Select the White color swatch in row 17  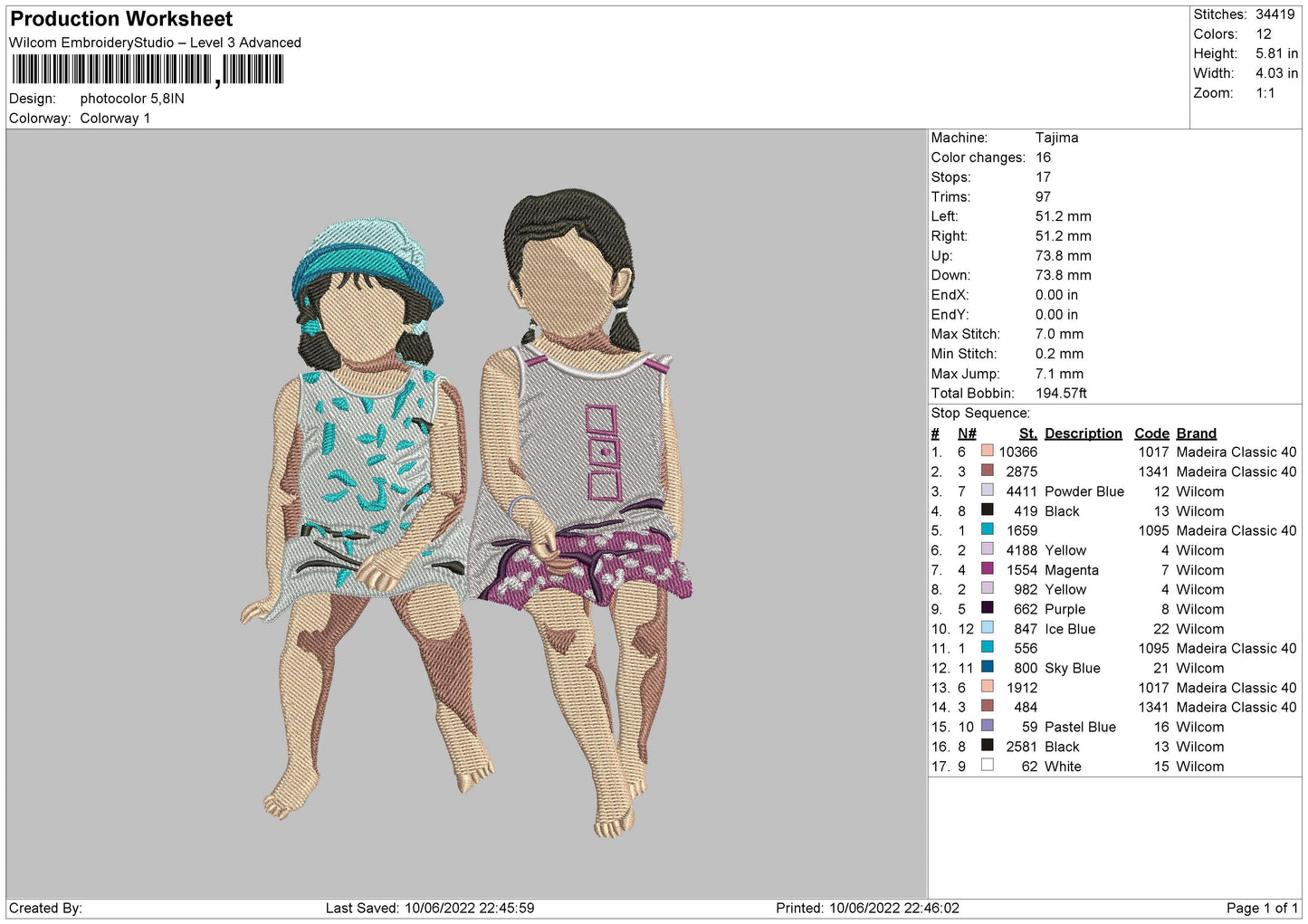coord(988,766)
